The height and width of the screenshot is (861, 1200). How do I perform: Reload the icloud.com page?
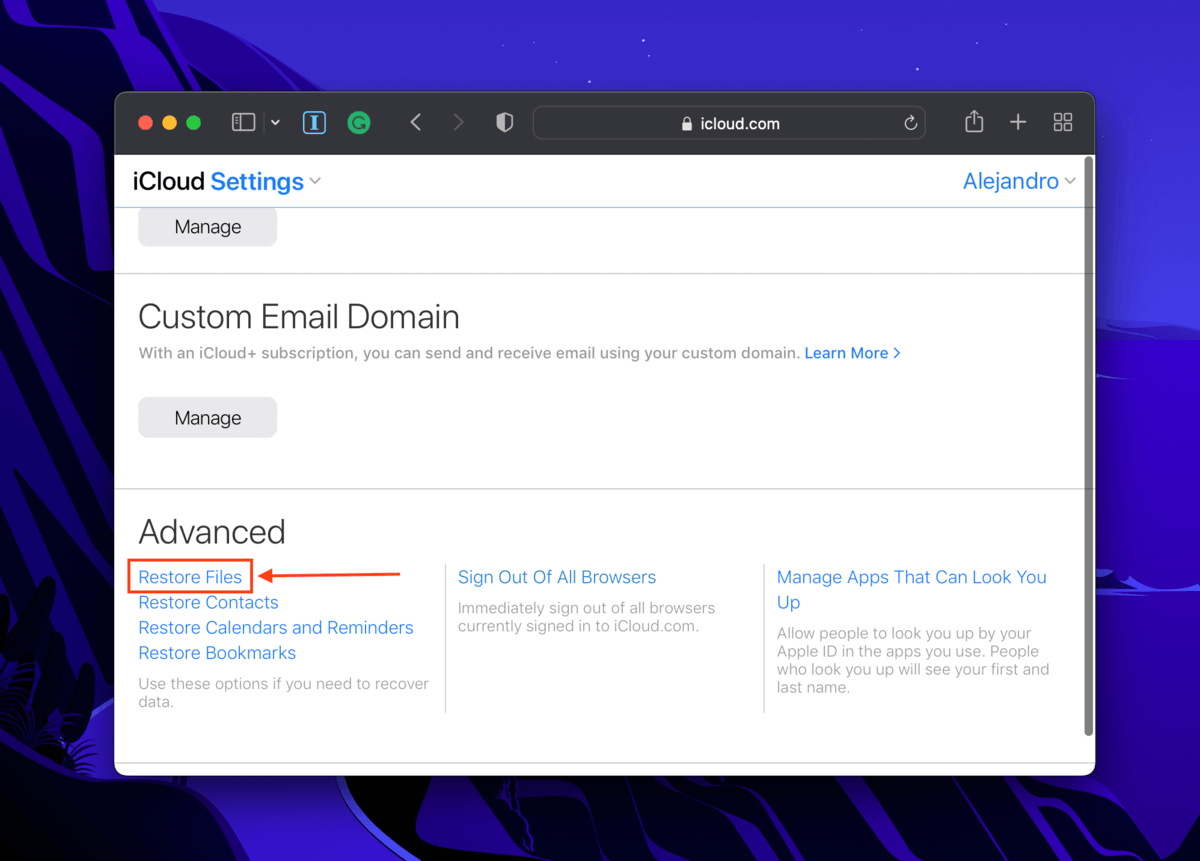[910, 123]
